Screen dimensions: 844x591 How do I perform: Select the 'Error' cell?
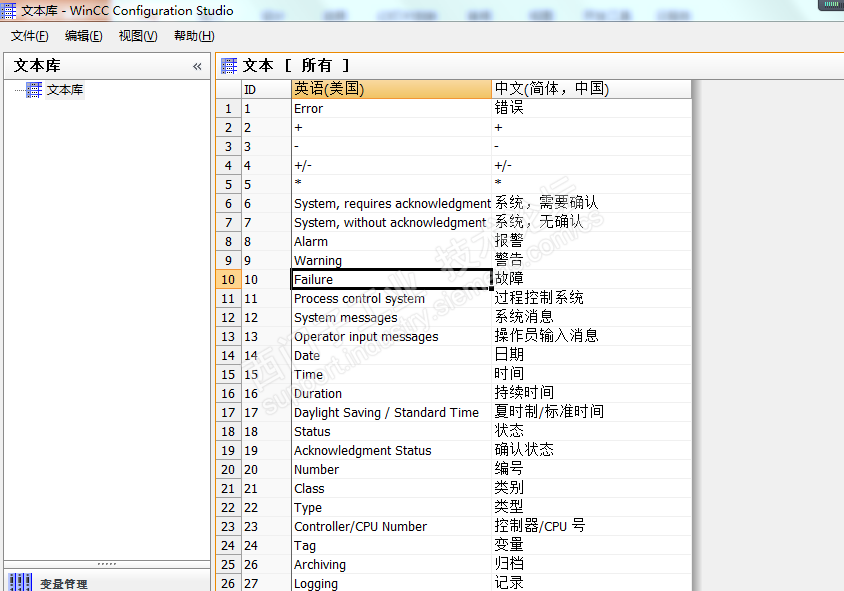click(391, 109)
